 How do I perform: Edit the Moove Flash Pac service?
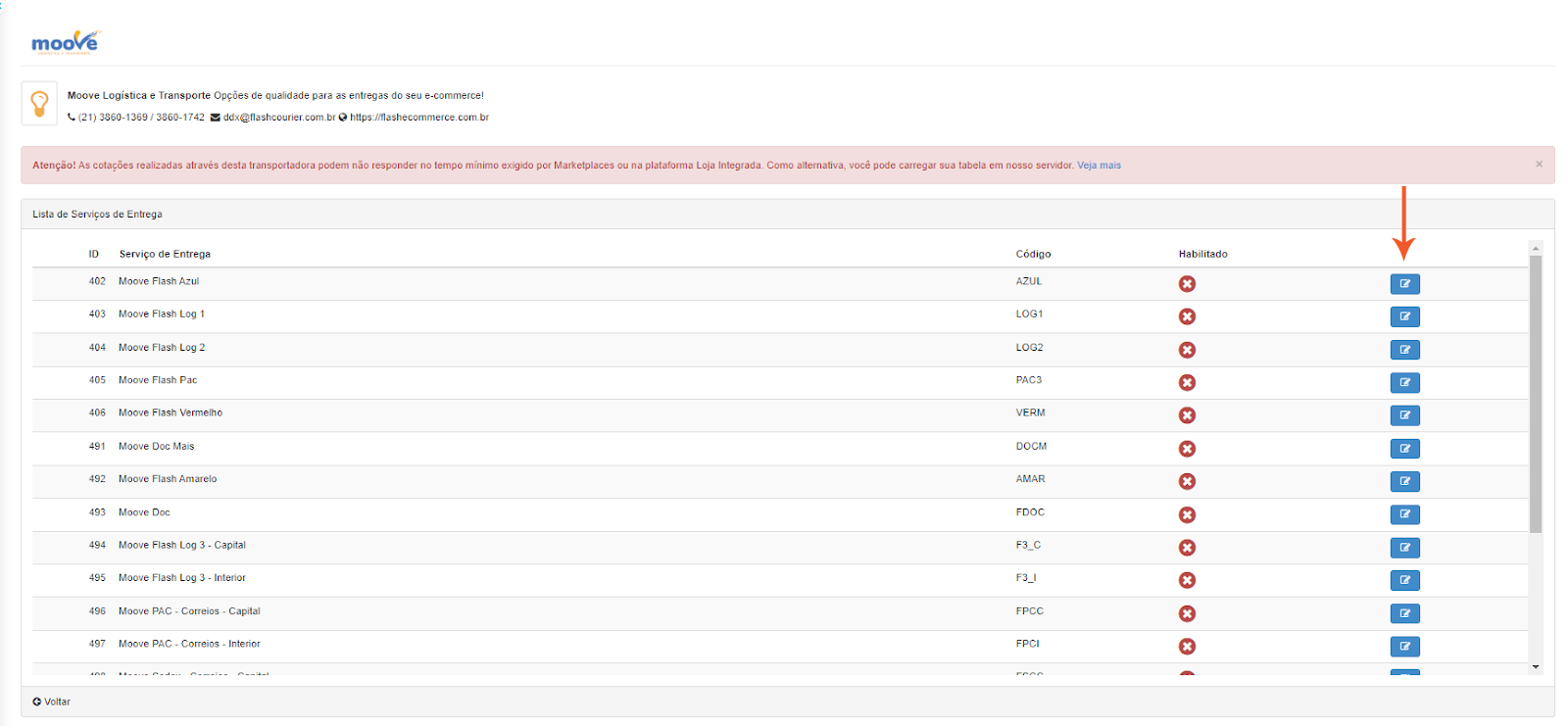(1404, 383)
